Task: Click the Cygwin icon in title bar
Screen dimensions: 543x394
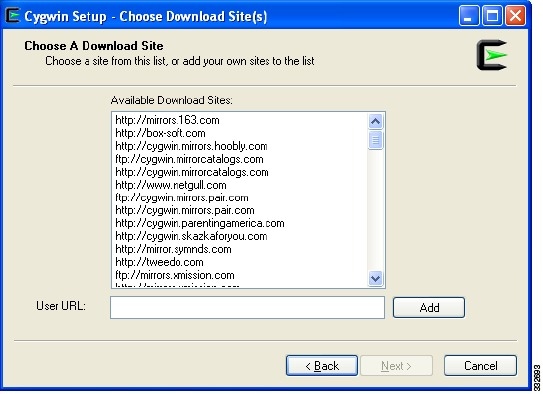Action: coord(12,16)
